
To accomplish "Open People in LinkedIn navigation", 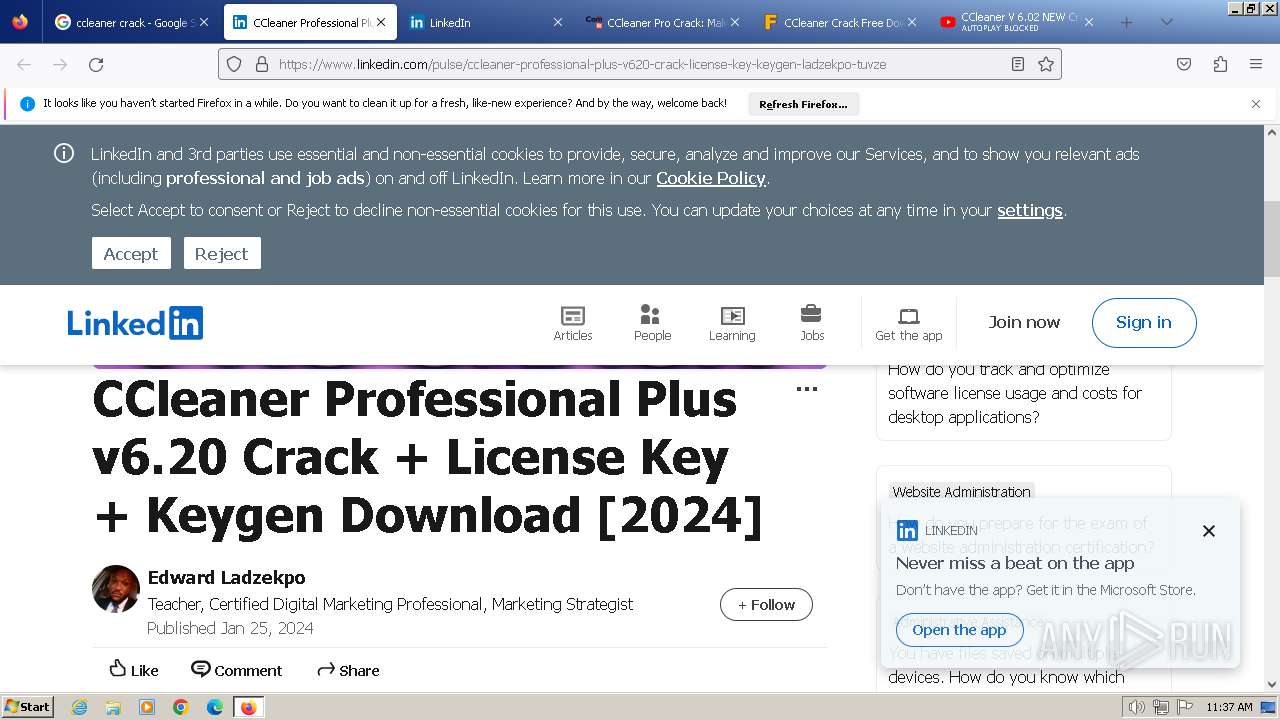I will 652,323.
